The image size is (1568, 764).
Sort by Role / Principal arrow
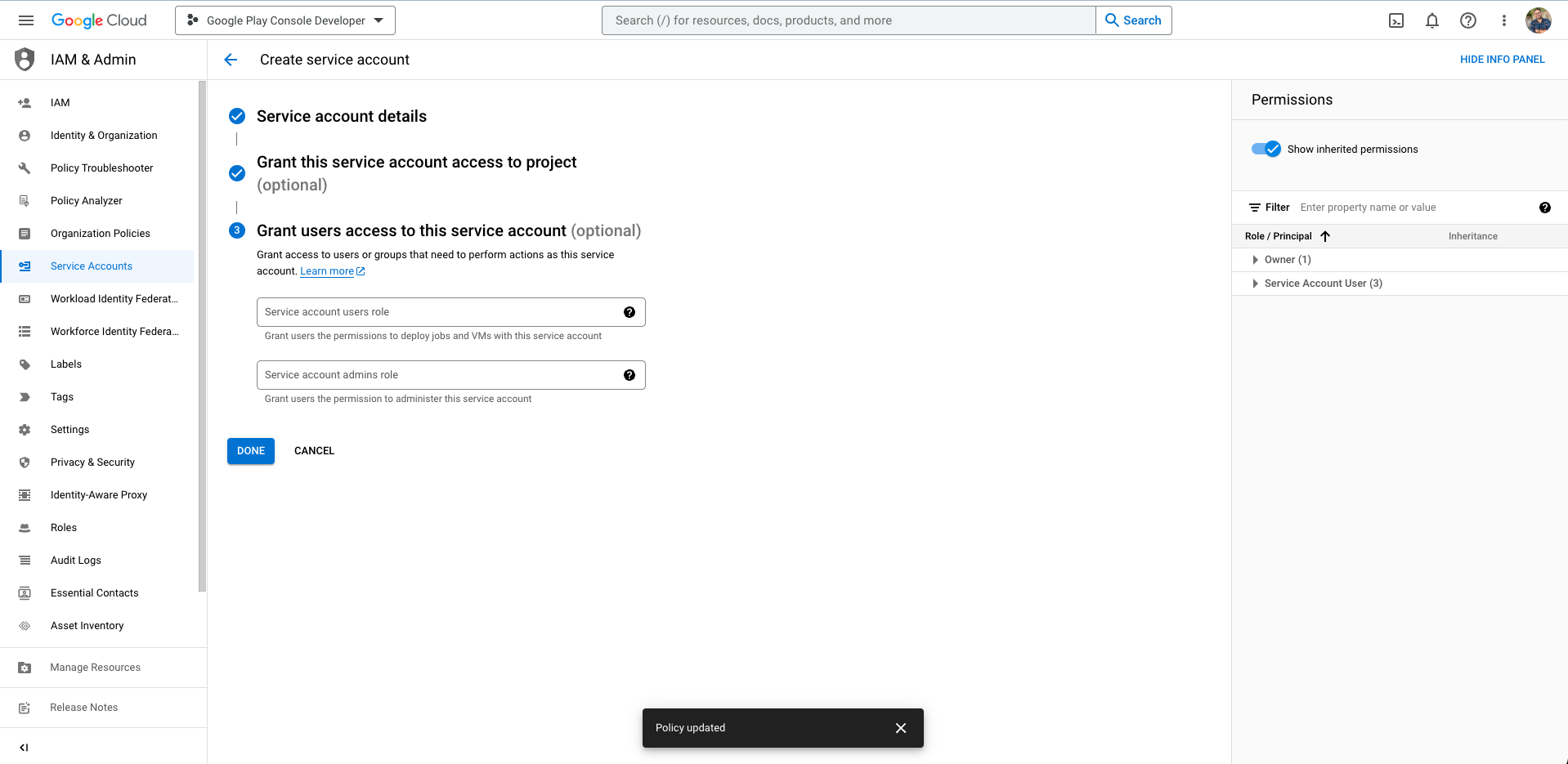coord(1325,236)
